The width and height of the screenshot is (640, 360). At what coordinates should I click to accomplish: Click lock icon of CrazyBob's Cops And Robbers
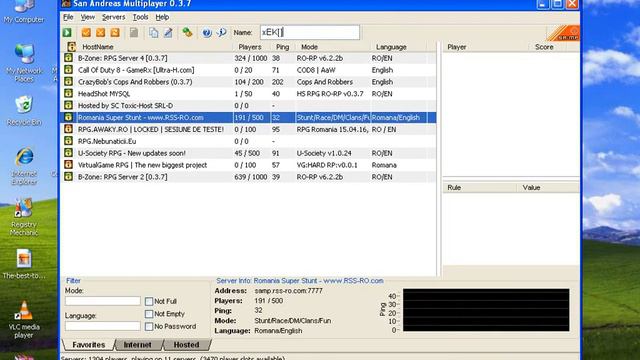coord(68,82)
